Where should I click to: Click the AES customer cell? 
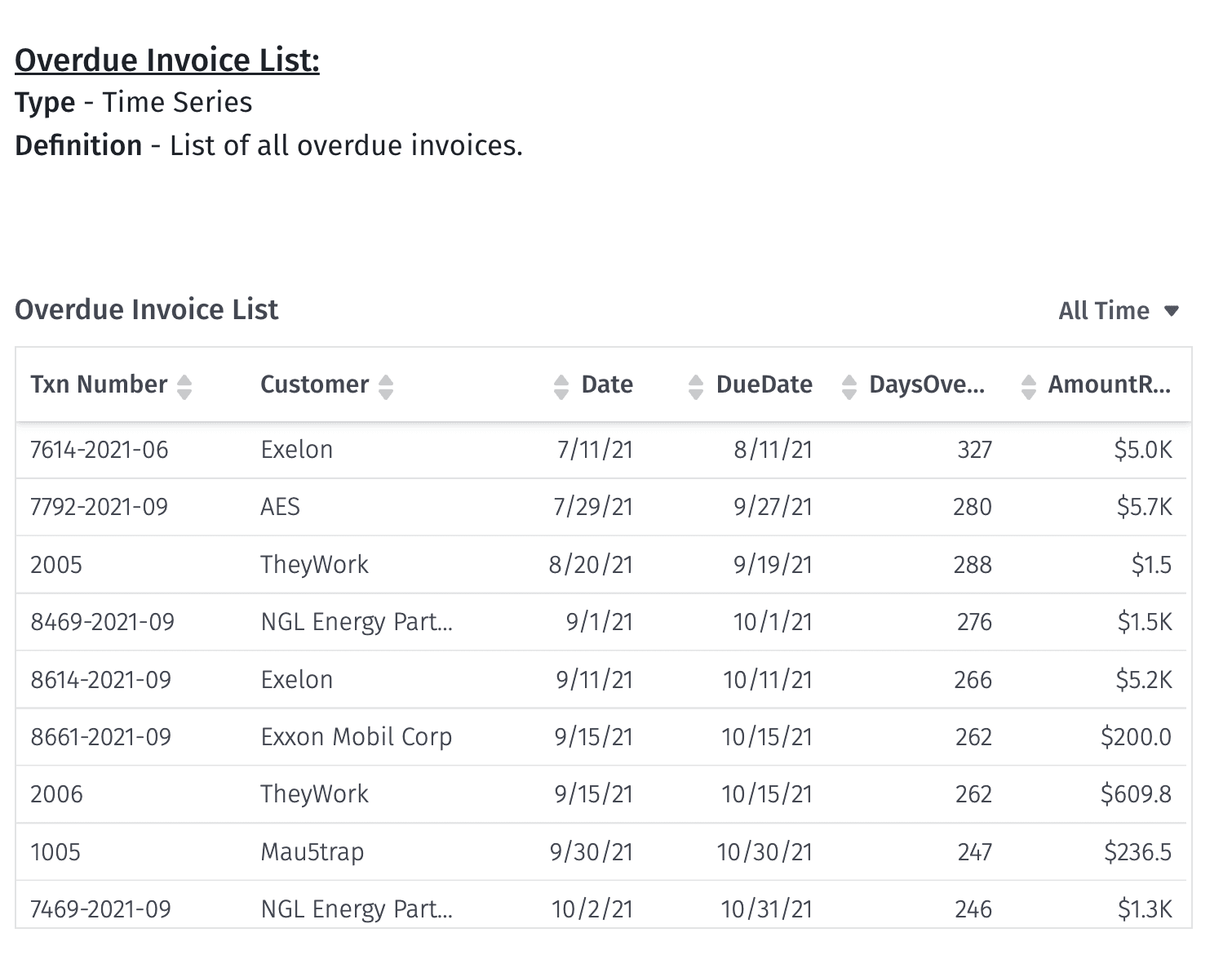coord(280,507)
